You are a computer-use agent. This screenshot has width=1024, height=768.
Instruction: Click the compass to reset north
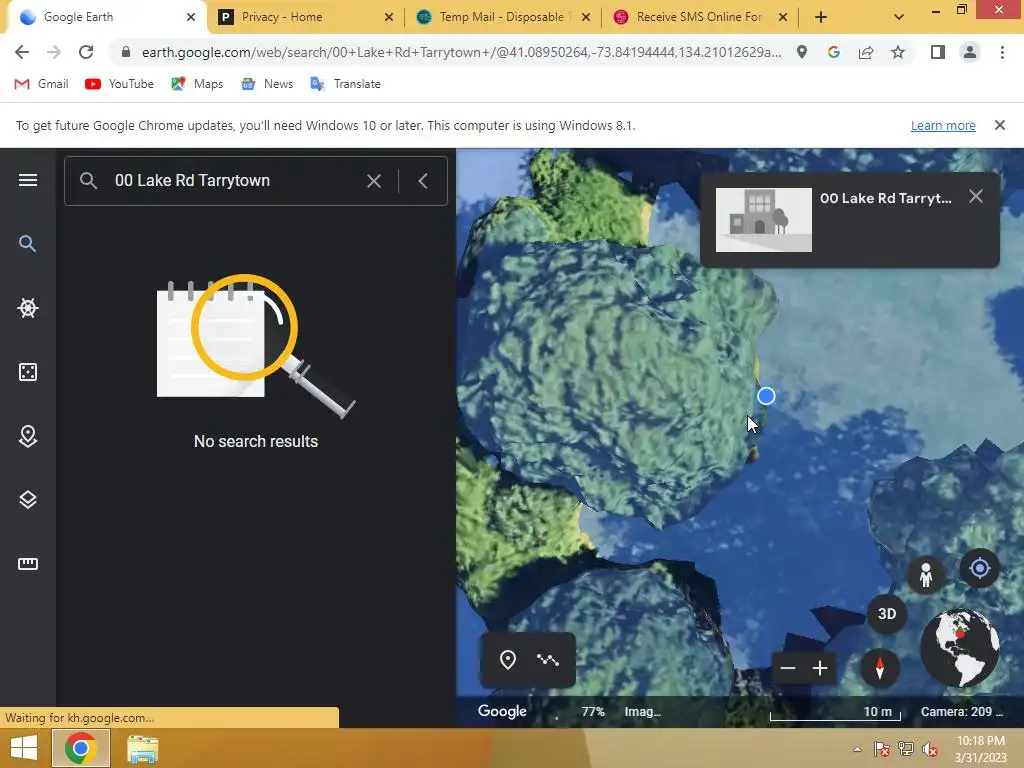pyautogui.click(x=880, y=668)
